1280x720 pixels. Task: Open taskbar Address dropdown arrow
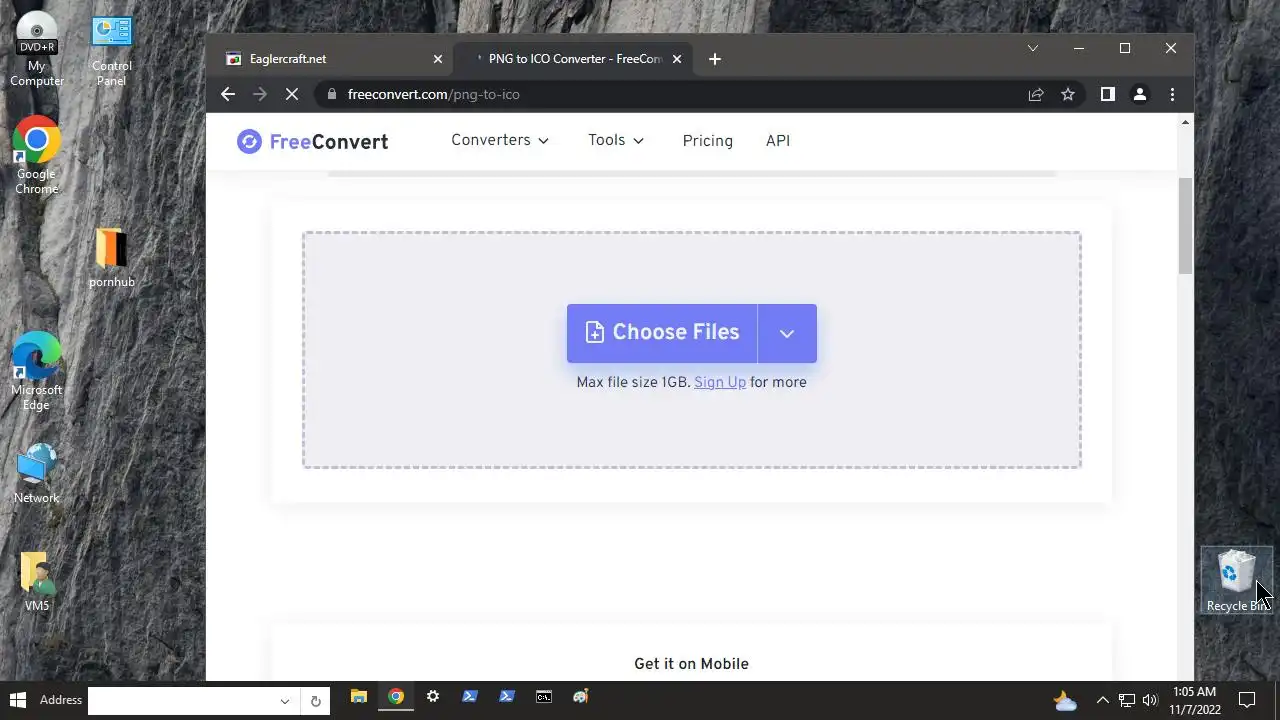[285, 701]
